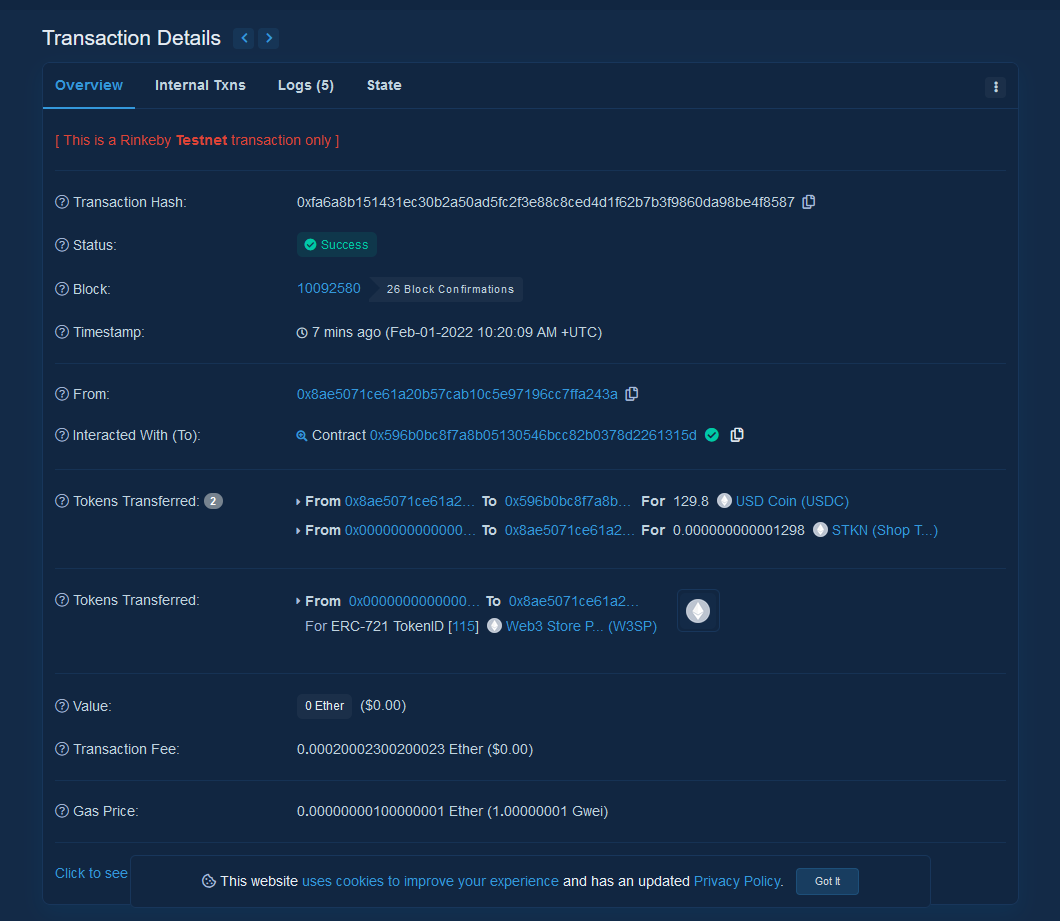Copy the transaction hash to clipboard

click(x=809, y=202)
